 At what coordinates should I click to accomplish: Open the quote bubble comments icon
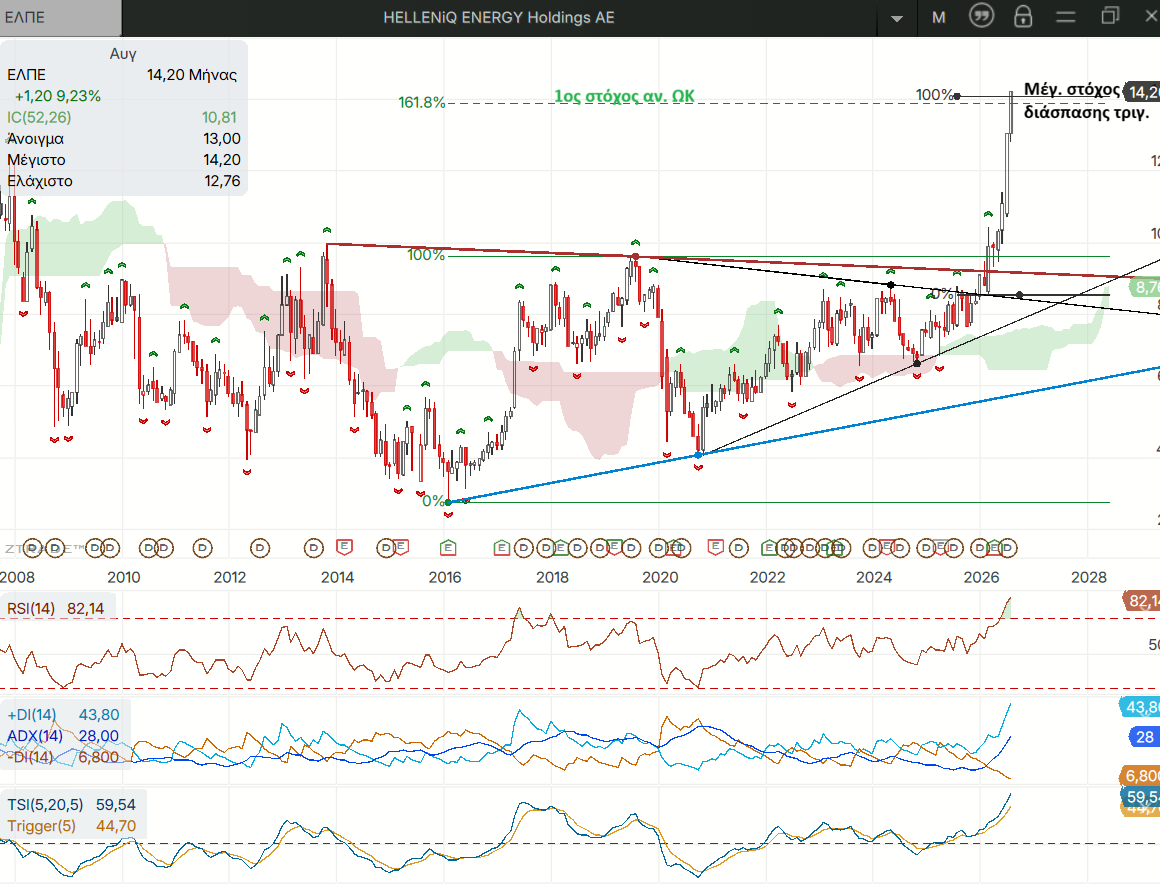tap(982, 16)
